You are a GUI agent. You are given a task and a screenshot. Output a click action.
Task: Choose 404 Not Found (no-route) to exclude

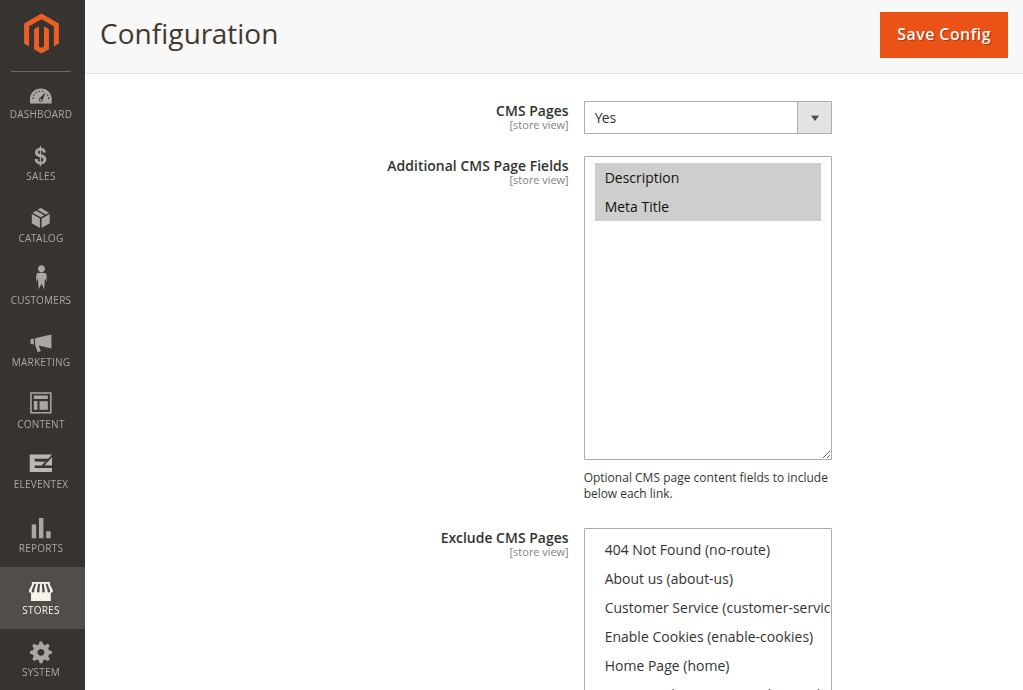coord(687,550)
